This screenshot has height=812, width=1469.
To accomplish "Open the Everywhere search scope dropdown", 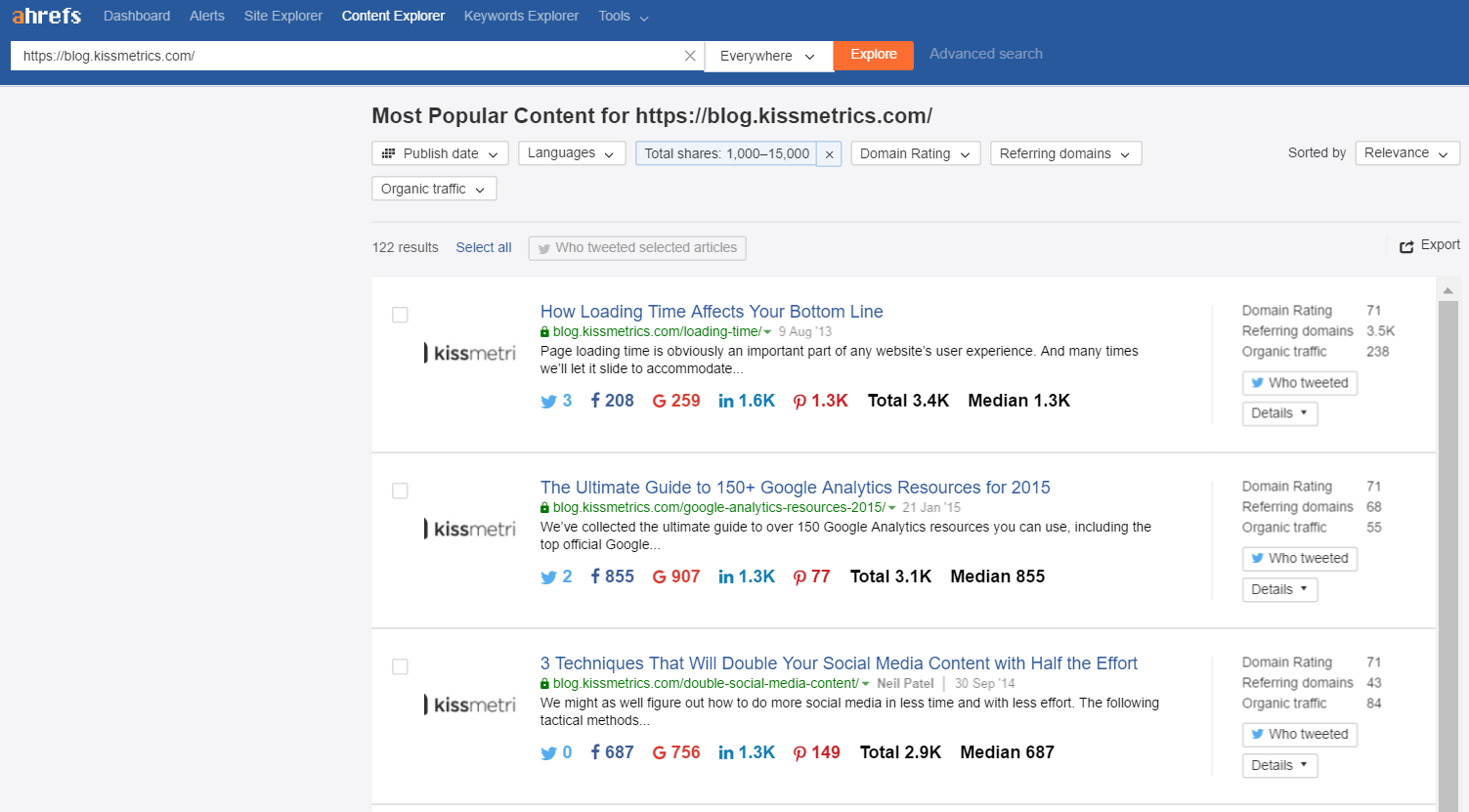I will point(768,56).
